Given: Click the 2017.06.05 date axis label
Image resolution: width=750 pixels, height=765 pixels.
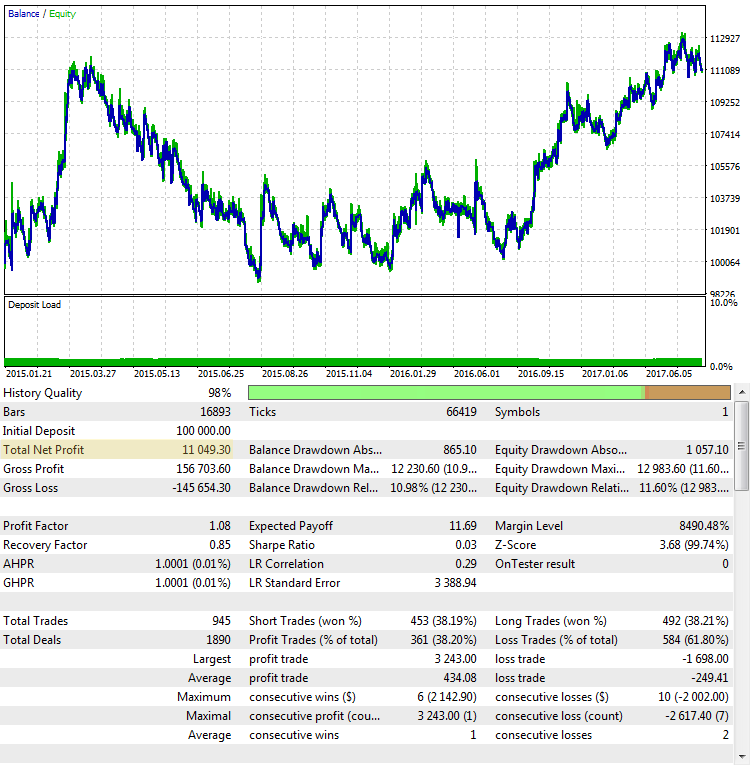Looking at the screenshot, I should click(669, 374).
